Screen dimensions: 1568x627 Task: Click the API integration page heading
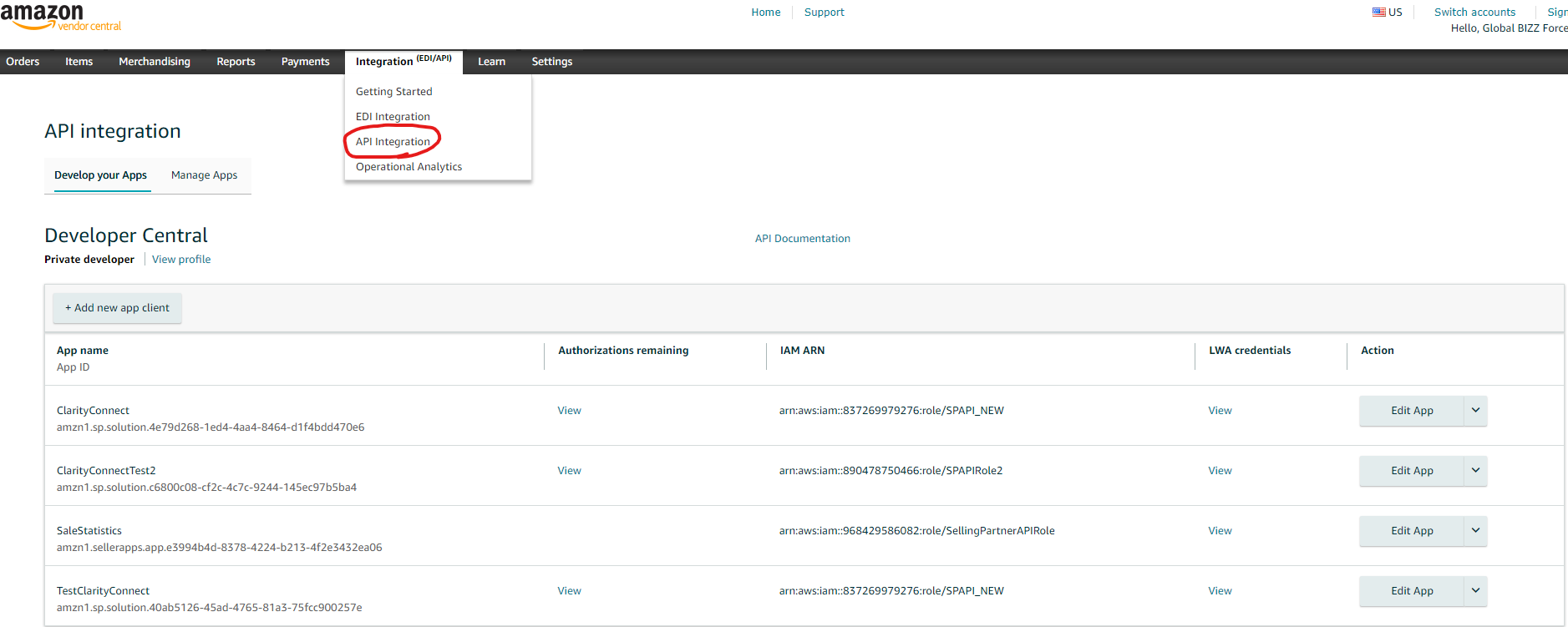(113, 131)
